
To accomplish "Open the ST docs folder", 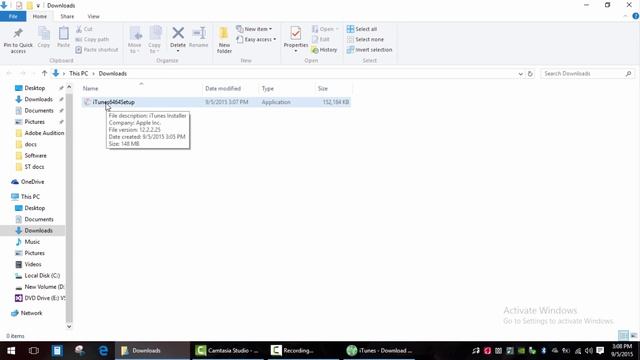I will (34, 167).
